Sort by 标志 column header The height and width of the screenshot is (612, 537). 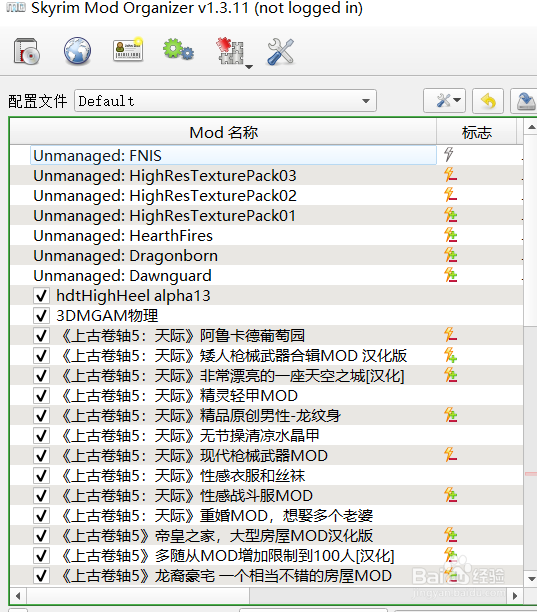click(477, 132)
